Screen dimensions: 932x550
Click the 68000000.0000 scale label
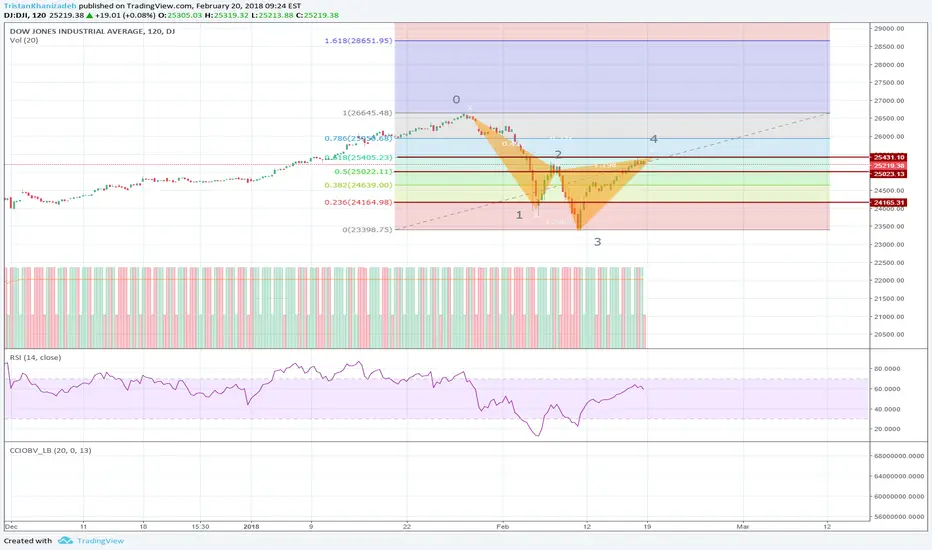pyautogui.click(x=899, y=456)
